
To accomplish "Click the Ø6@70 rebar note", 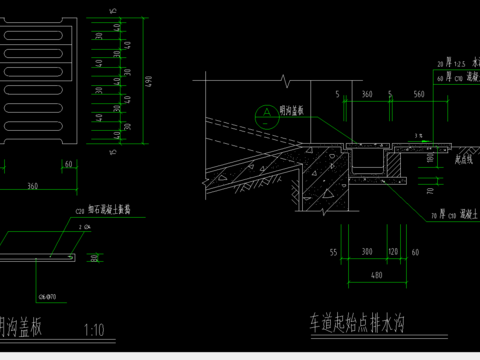I will click(x=47, y=297).
